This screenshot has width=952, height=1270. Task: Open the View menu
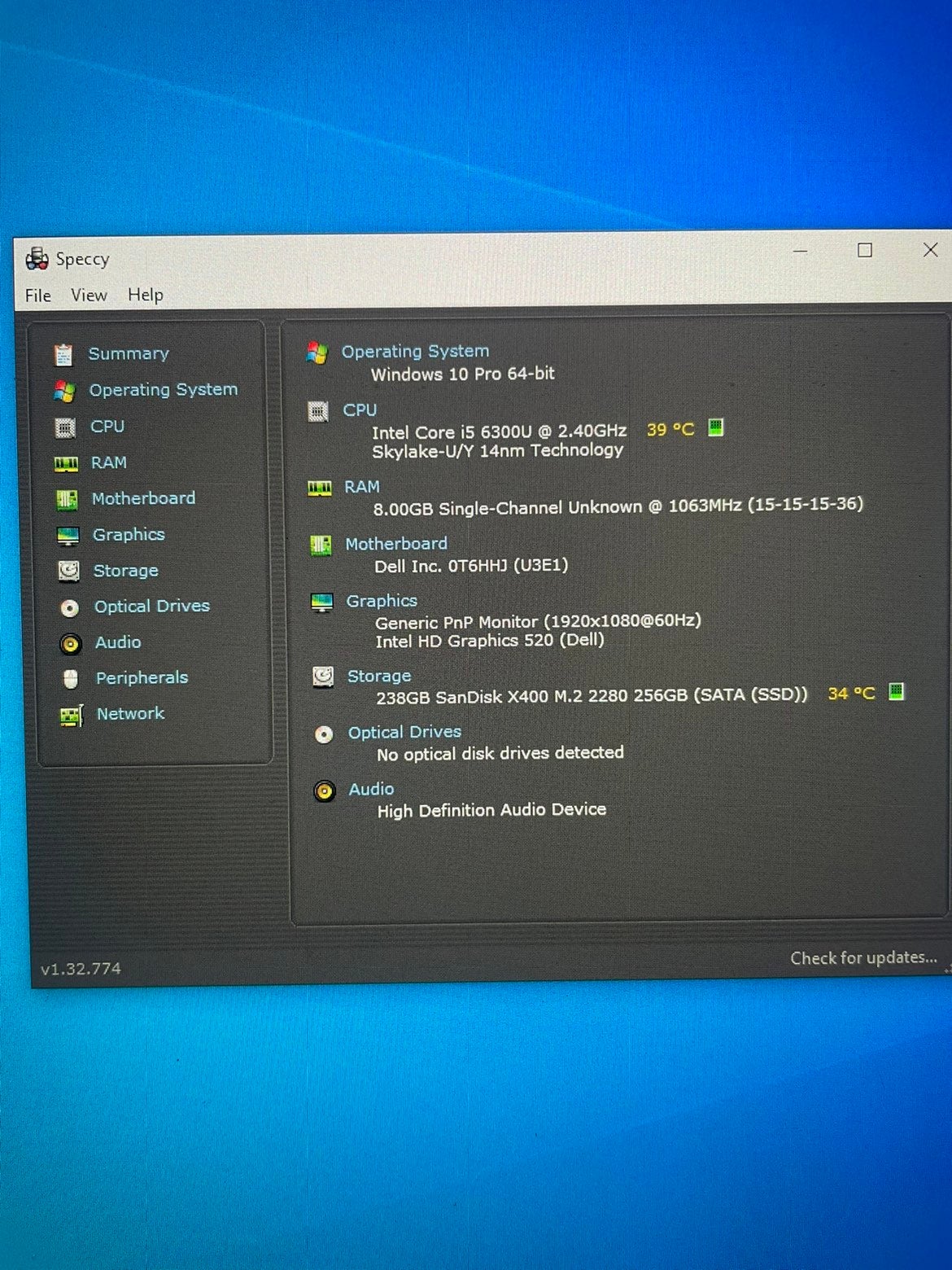click(x=89, y=296)
